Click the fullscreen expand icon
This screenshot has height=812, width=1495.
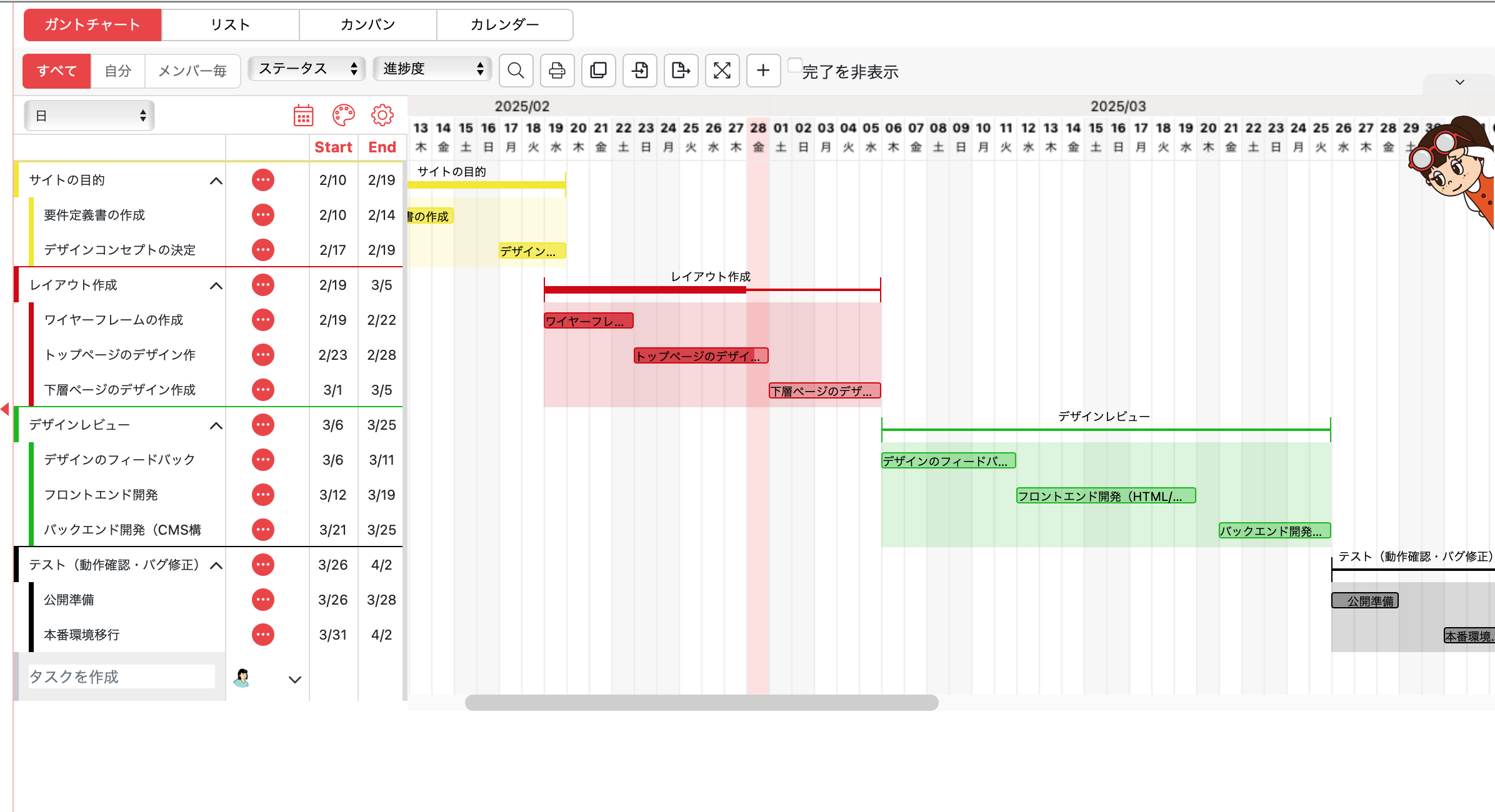[x=722, y=71]
